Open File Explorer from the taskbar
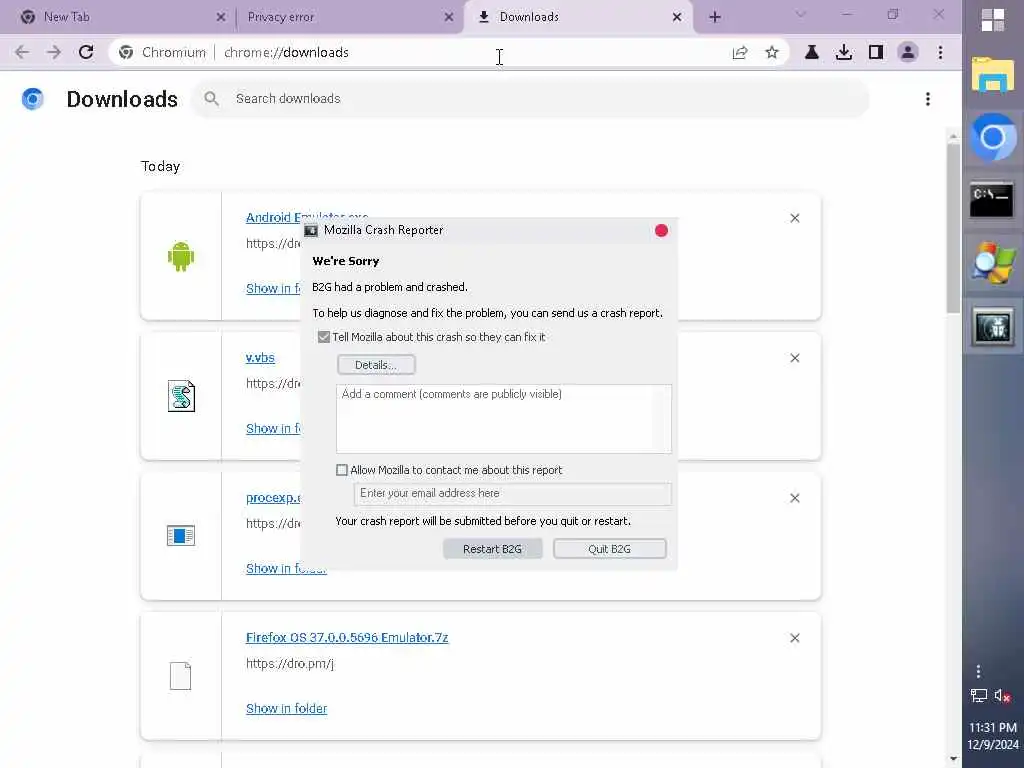 [993, 74]
